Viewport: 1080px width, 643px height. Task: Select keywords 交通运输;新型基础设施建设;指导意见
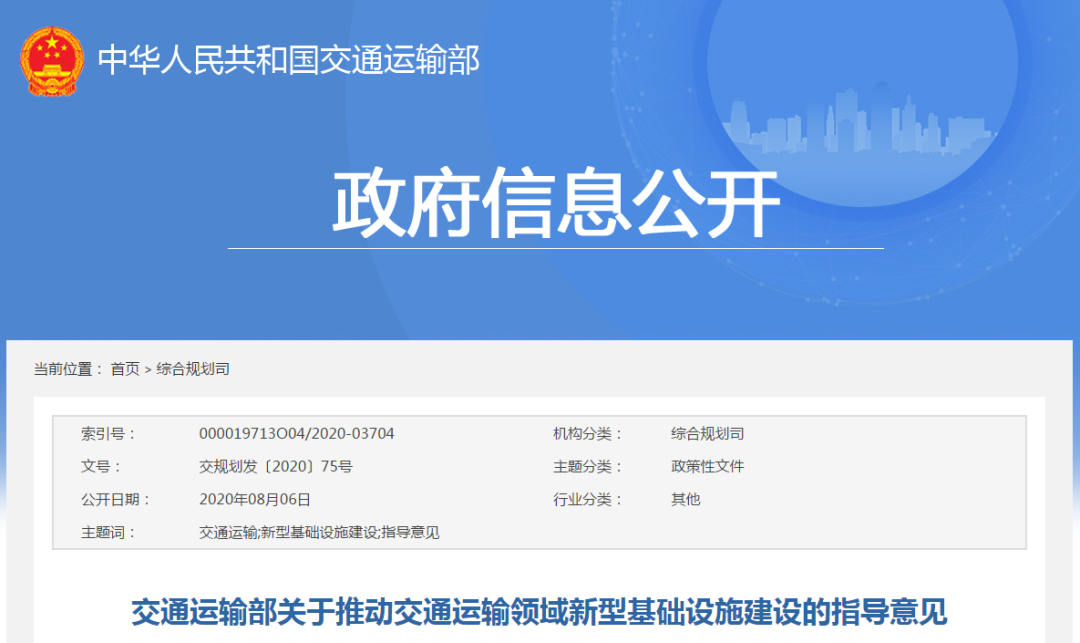pyautogui.click(x=319, y=532)
